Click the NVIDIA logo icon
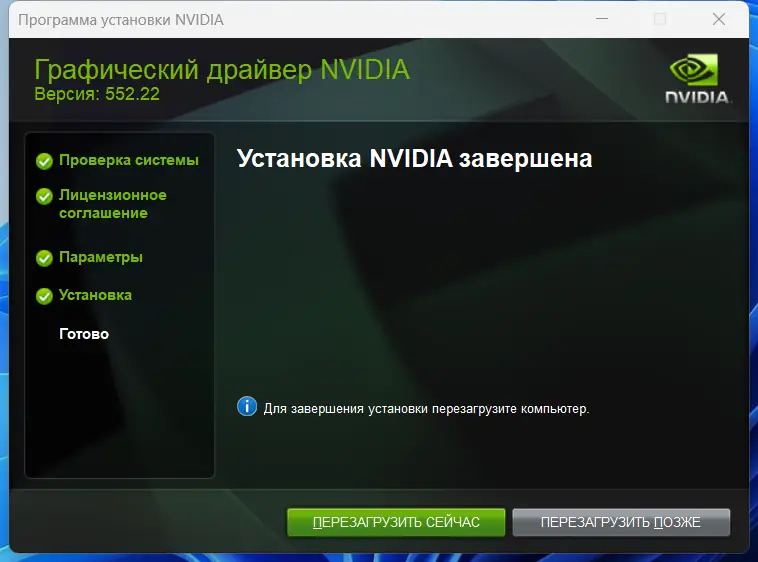 697,78
